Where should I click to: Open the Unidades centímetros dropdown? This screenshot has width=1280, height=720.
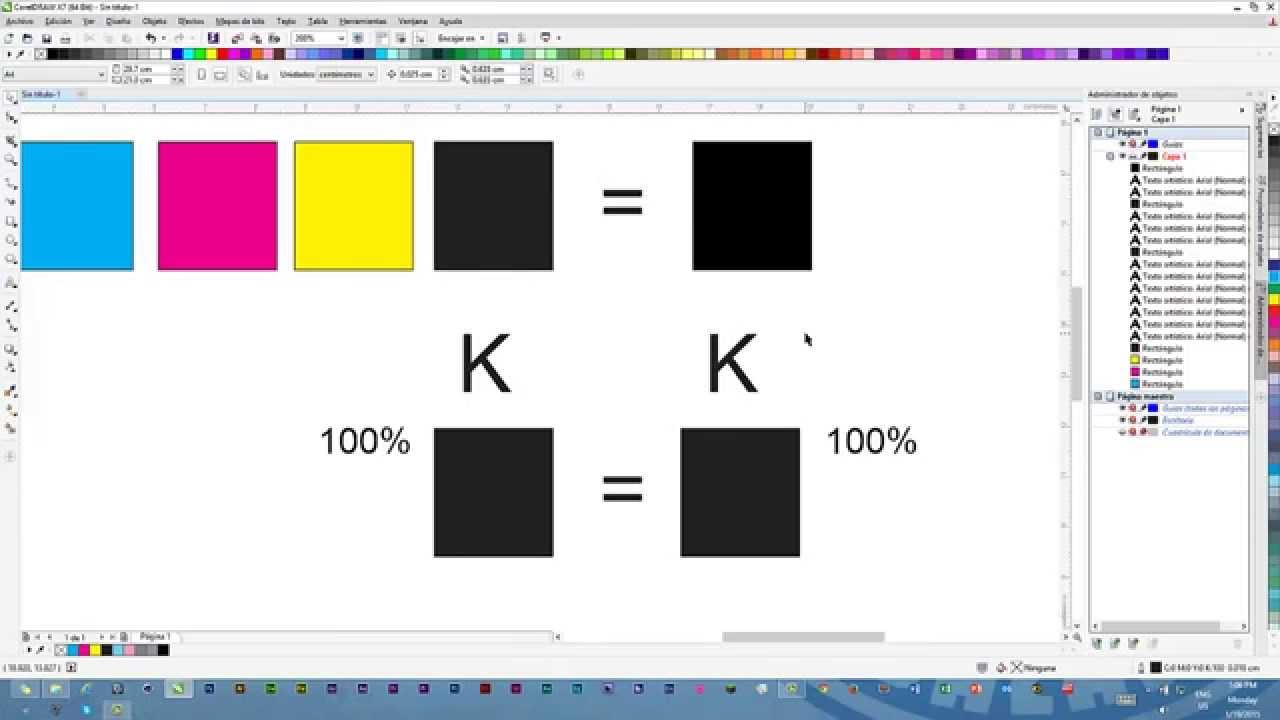[x=371, y=74]
